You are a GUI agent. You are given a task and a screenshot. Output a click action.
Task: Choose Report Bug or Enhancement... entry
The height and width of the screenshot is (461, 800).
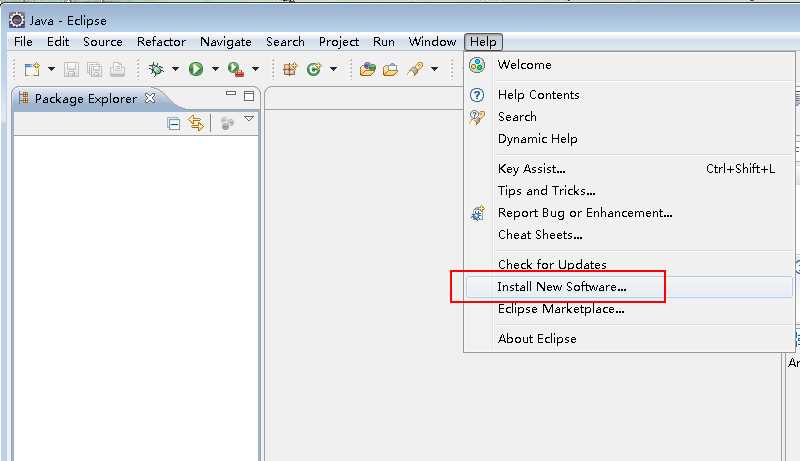click(629, 213)
